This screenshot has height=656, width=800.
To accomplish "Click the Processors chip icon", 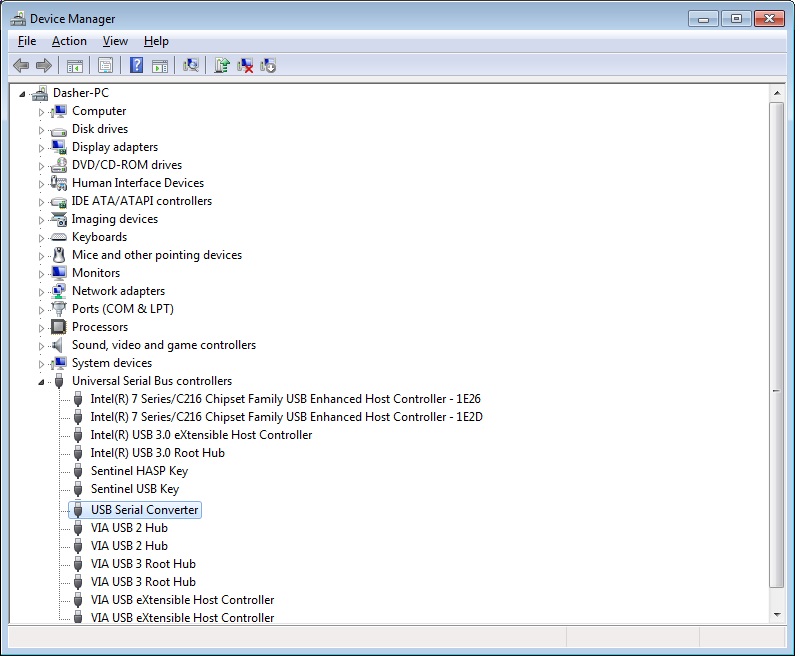I will (x=59, y=326).
